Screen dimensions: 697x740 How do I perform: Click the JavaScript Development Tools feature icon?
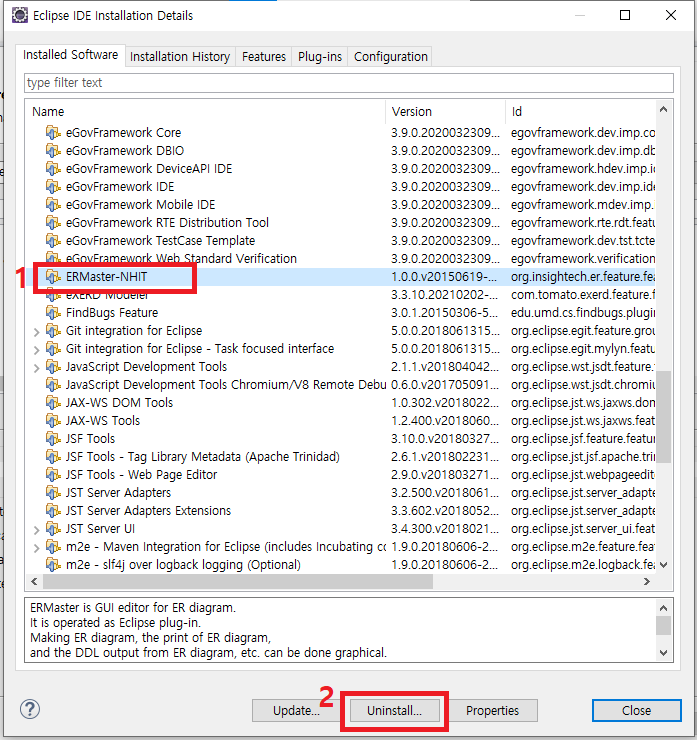coord(53,366)
